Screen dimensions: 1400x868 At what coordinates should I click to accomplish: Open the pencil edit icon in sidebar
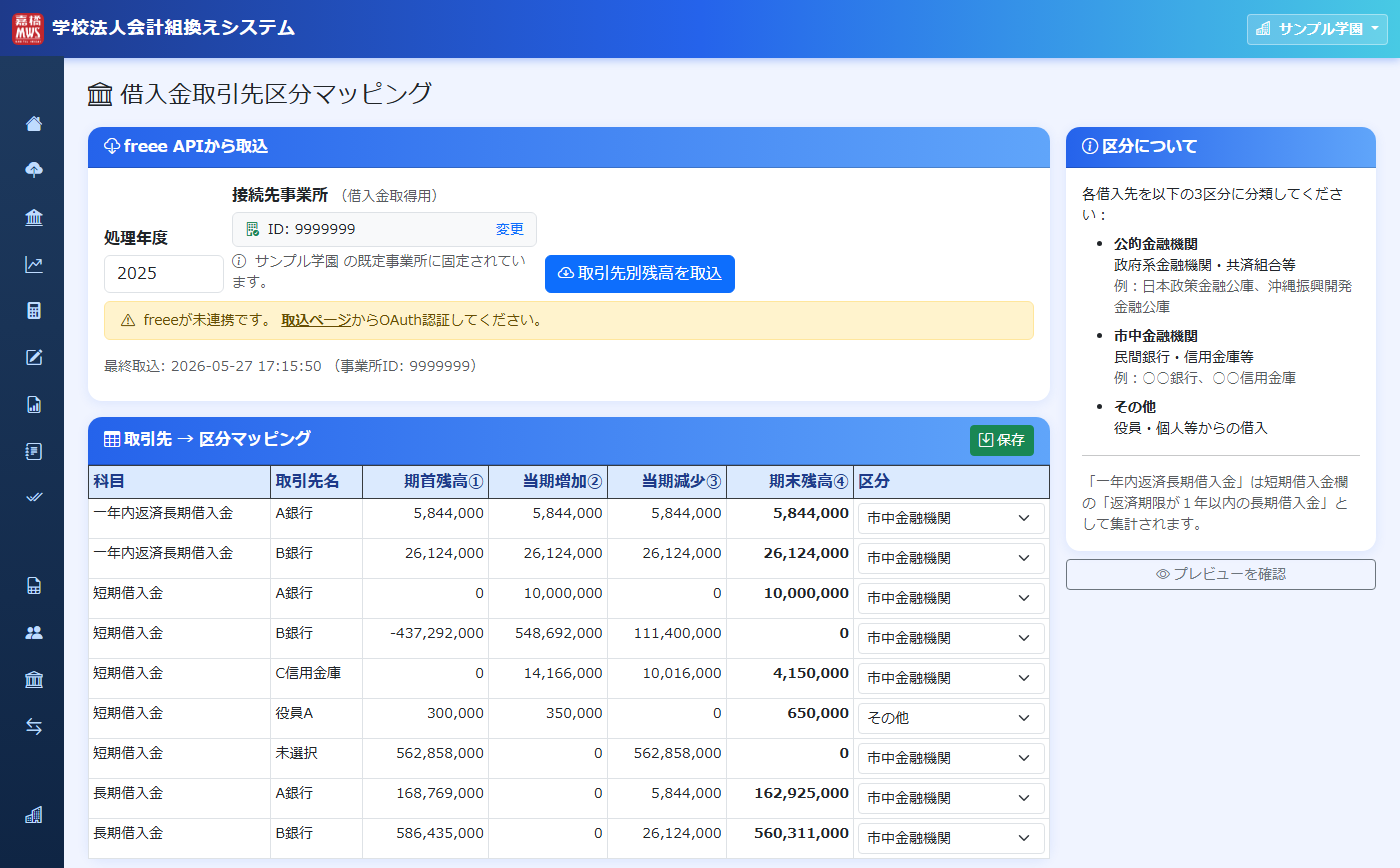coord(34,358)
